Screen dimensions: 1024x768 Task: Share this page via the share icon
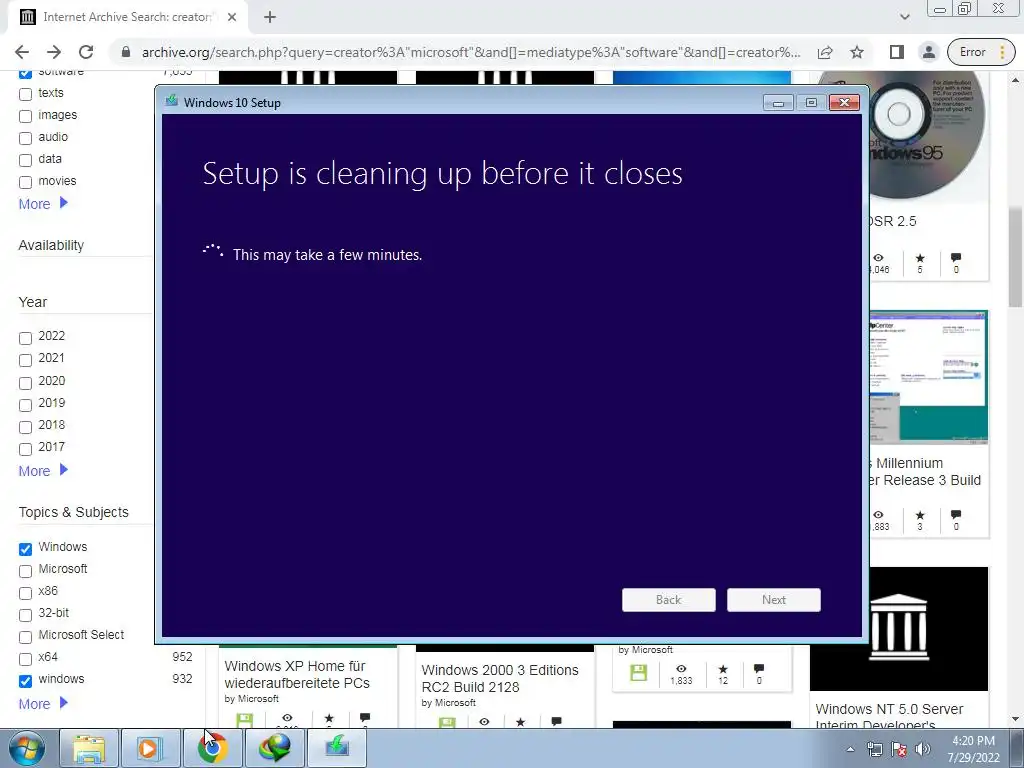(825, 52)
